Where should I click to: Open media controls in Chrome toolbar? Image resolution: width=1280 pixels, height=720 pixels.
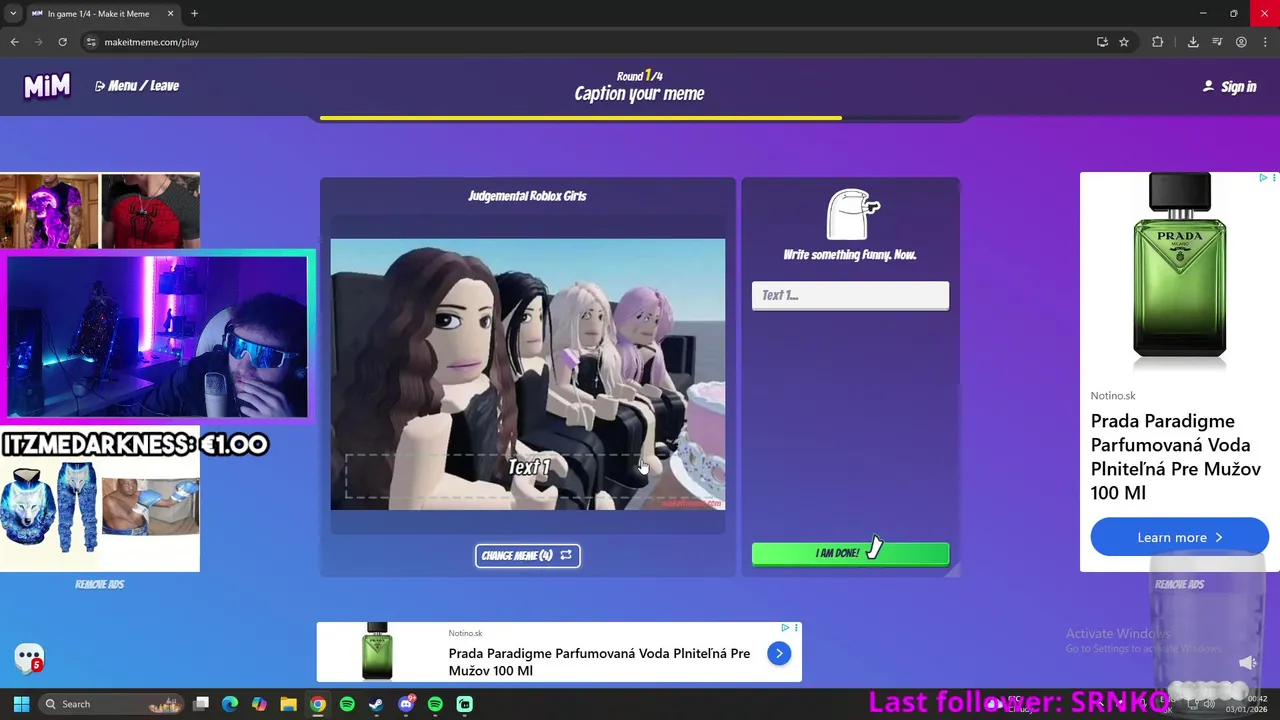click(1217, 42)
